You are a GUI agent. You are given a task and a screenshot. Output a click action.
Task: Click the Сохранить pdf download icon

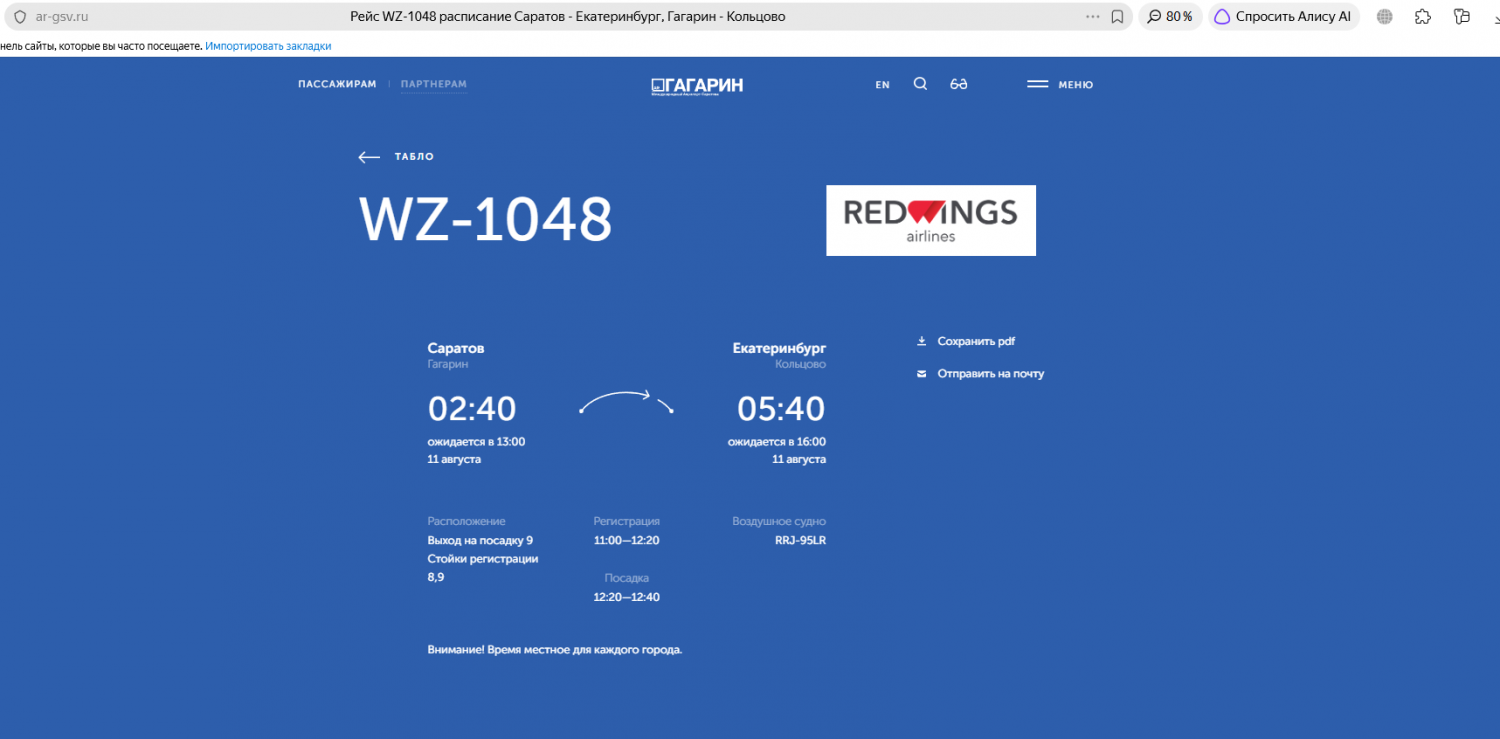922,341
